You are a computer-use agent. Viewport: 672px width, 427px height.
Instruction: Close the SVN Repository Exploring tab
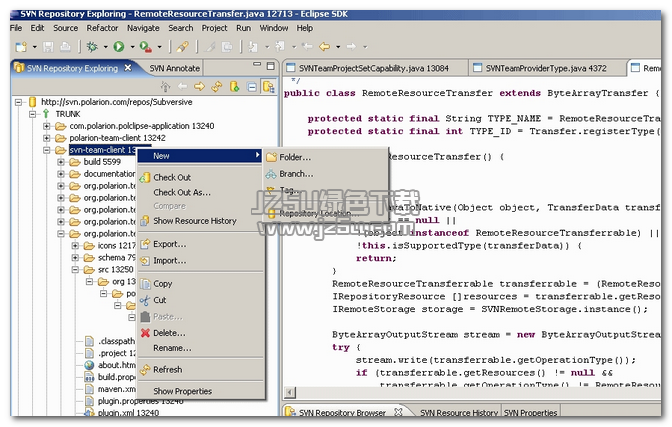128,68
